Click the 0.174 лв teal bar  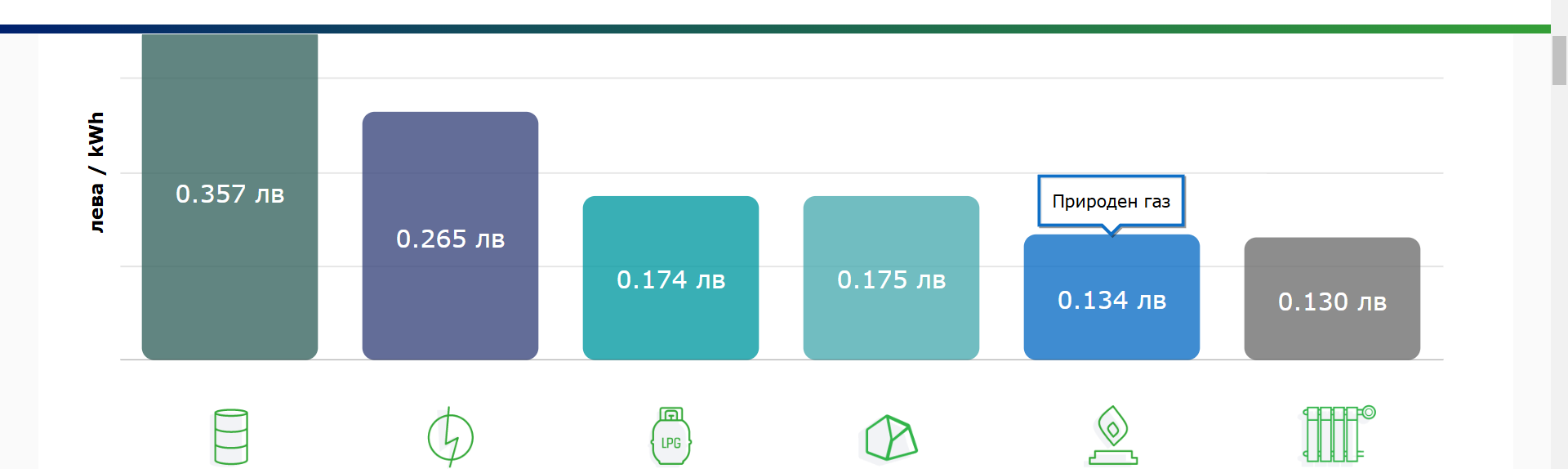point(670,278)
